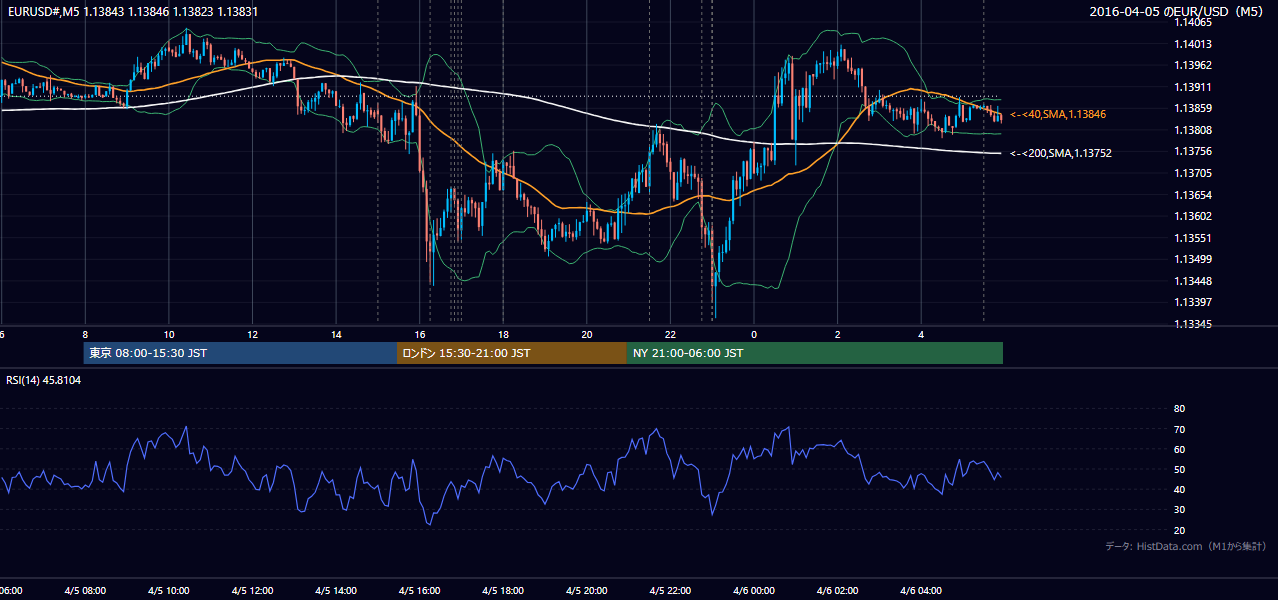Click price axis value 1.13808
Image resolution: width=1278 pixels, height=600 pixels.
tap(1194, 130)
